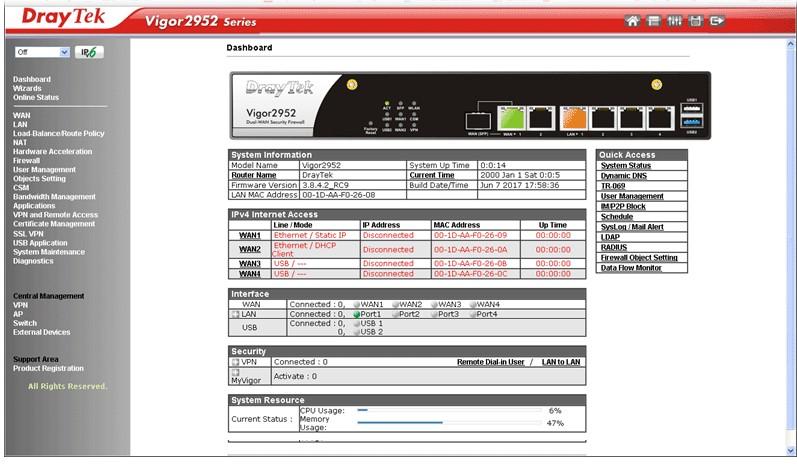Image resolution: width=797 pixels, height=464 pixels.
Task: Open RADIUS quick access link
Action: 614,248
